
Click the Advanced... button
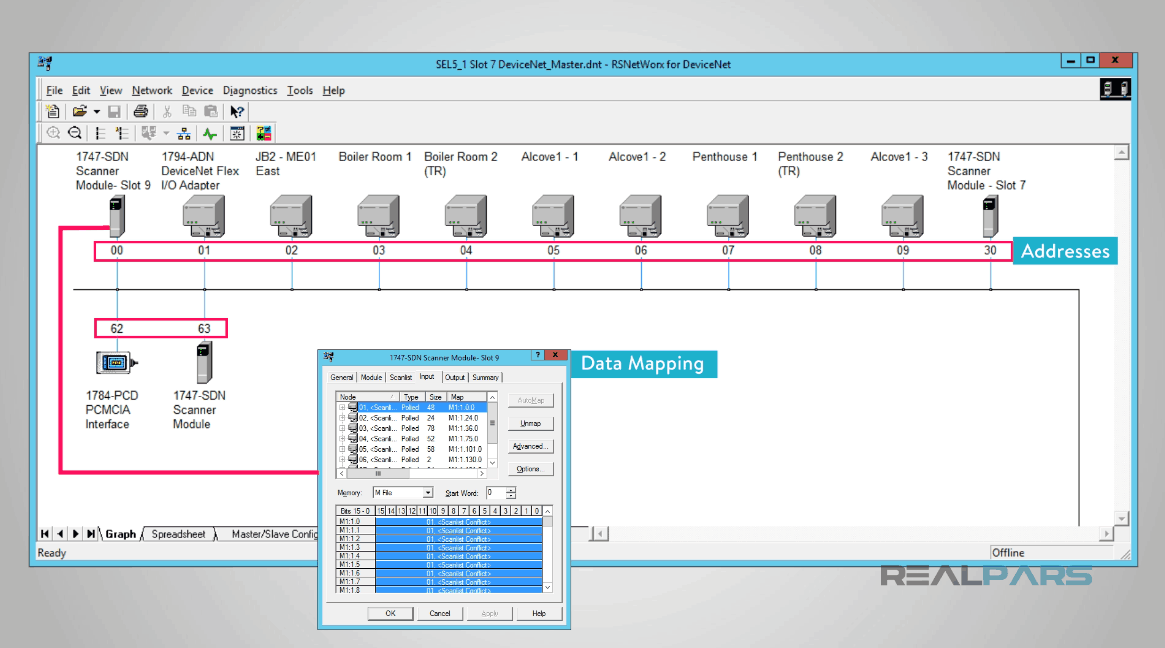click(x=530, y=447)
